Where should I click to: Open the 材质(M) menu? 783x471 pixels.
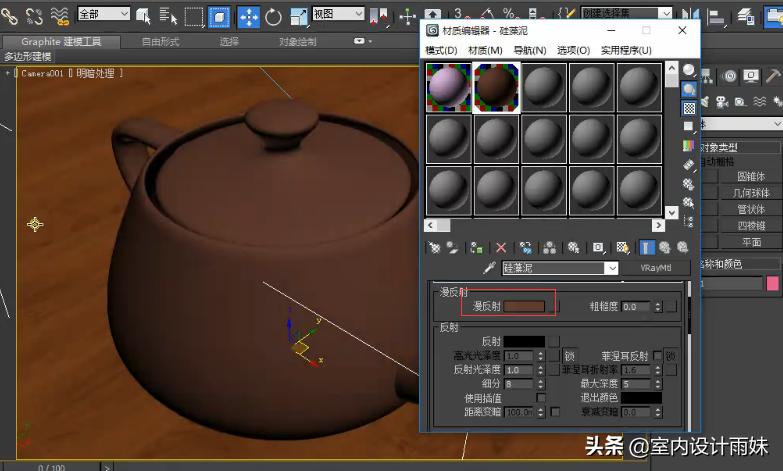tap(485, 50)
